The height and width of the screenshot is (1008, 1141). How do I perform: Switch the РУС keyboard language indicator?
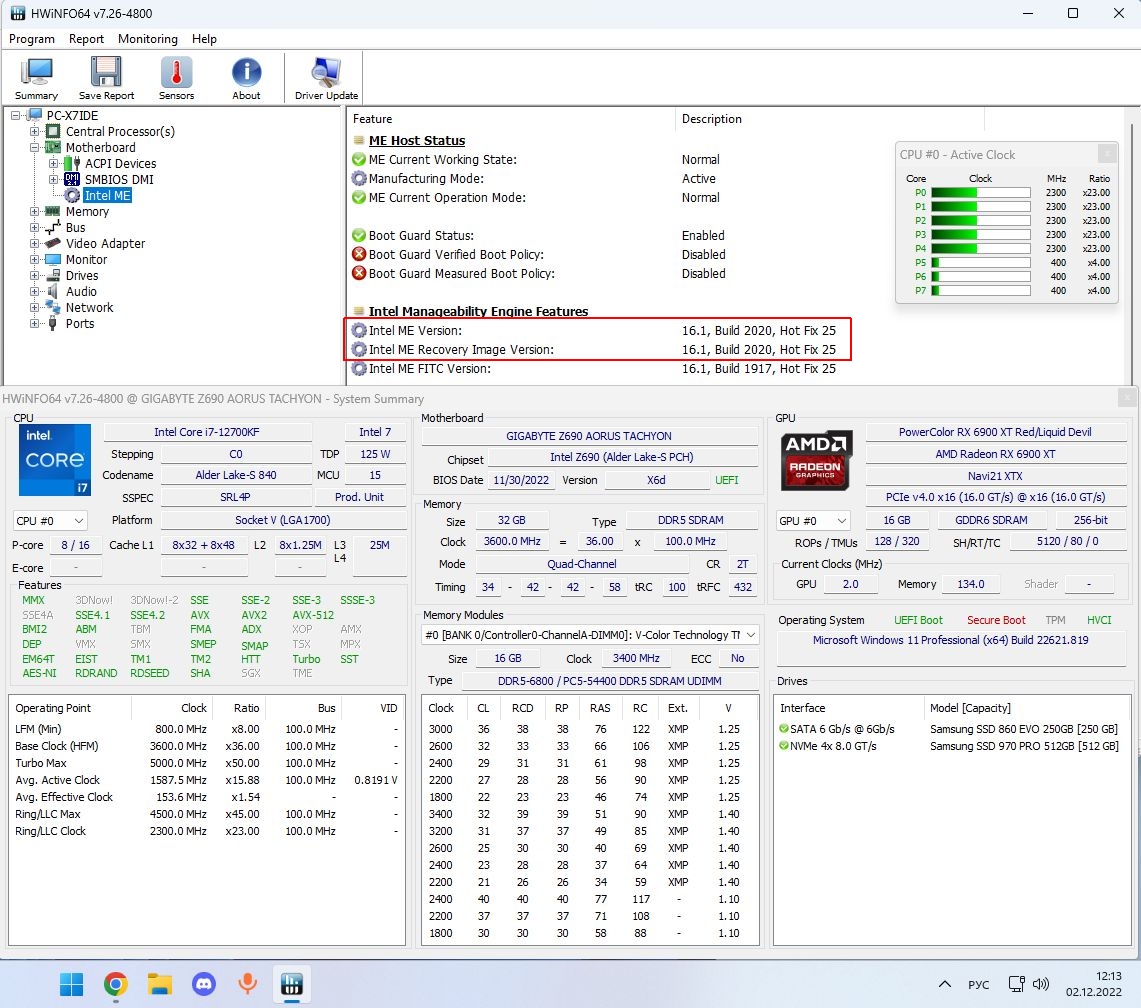click(979, 985)
